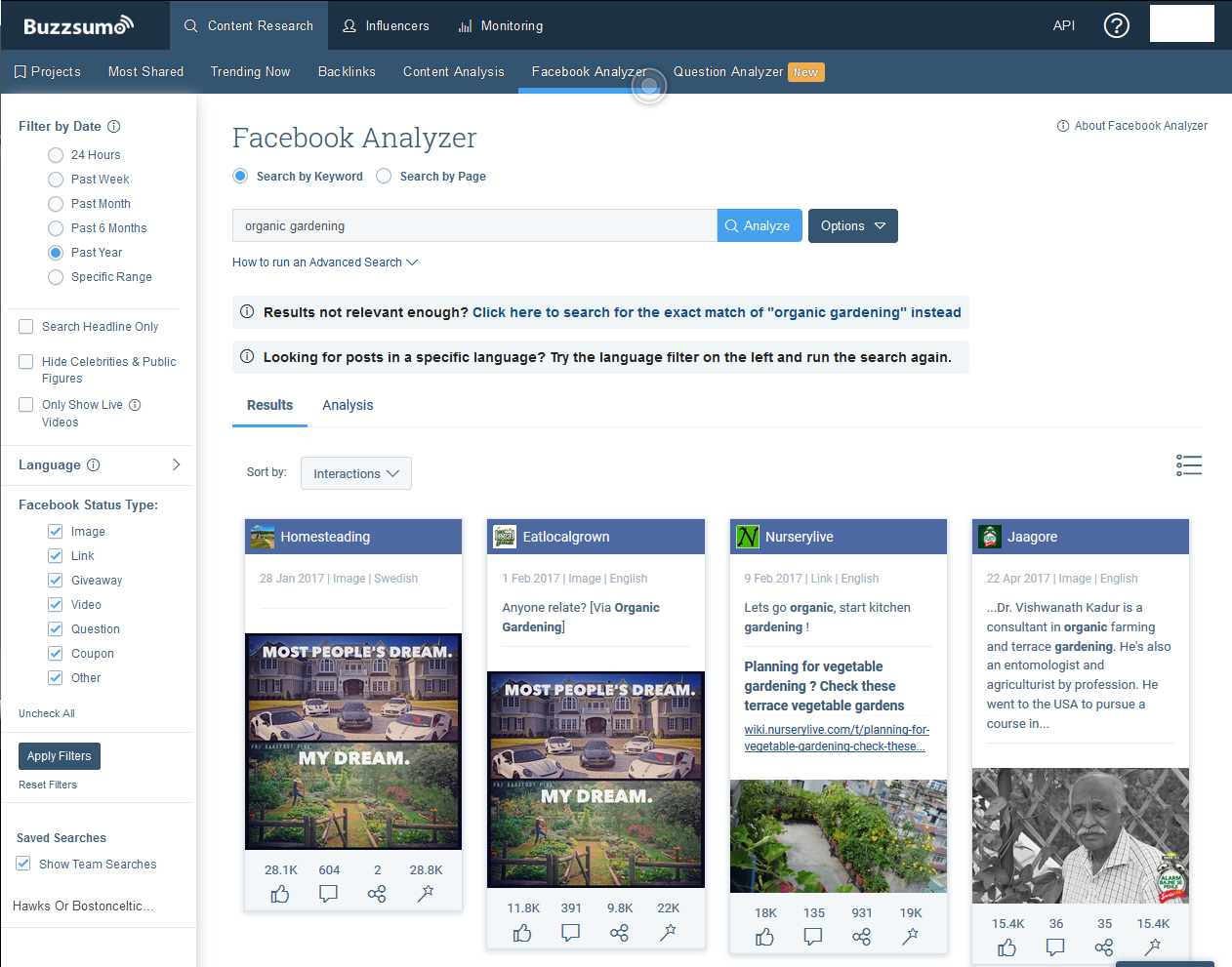This screenshot has height=967, width=1232.
Task: Click the comment icon on Jaagore card
Action: pyautogui.click(x=1055, y=947)
